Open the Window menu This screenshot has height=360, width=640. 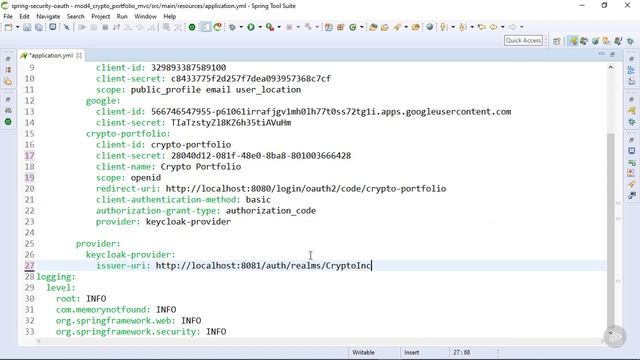145,16
